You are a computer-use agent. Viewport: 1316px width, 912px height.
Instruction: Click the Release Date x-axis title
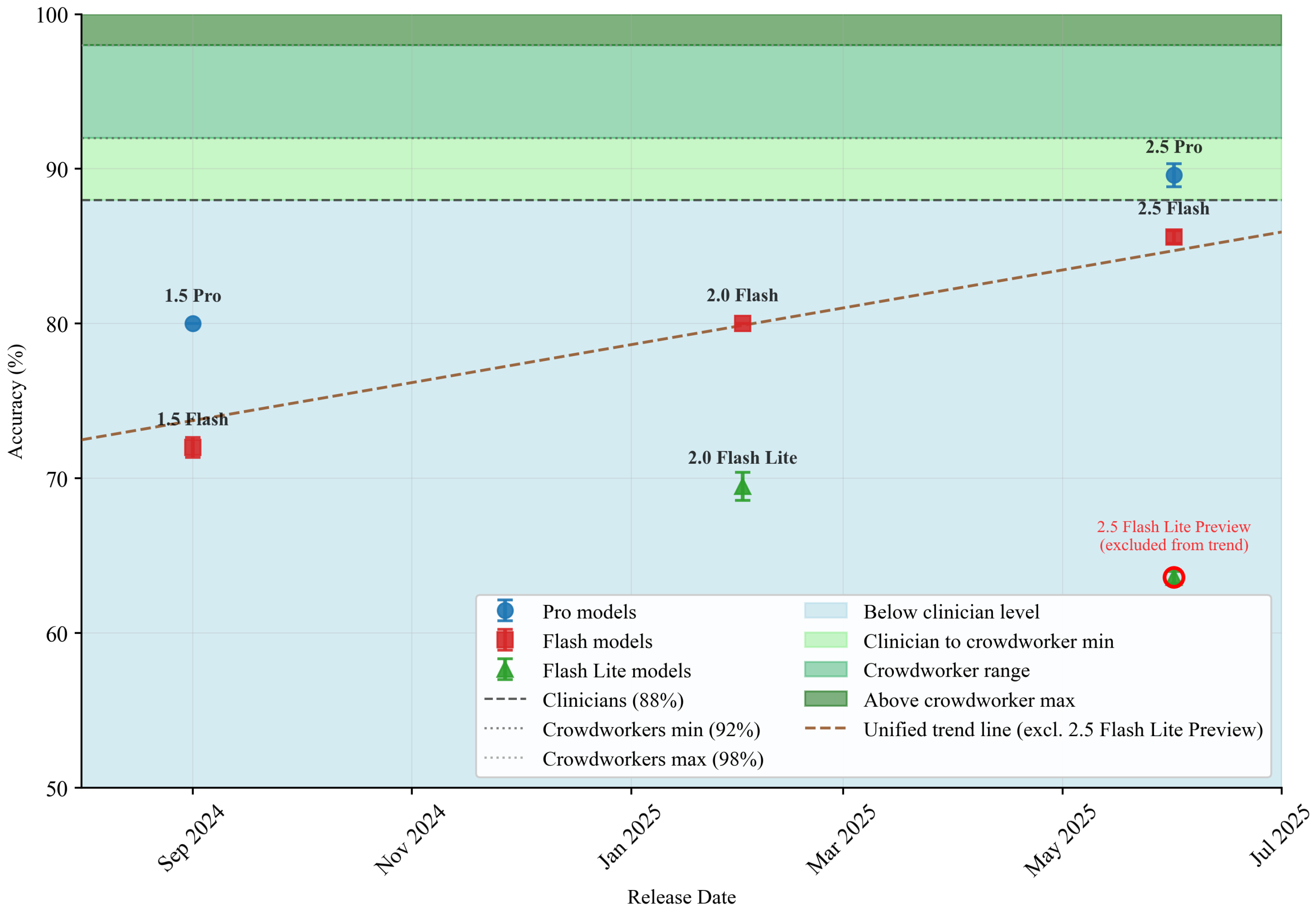681,897
